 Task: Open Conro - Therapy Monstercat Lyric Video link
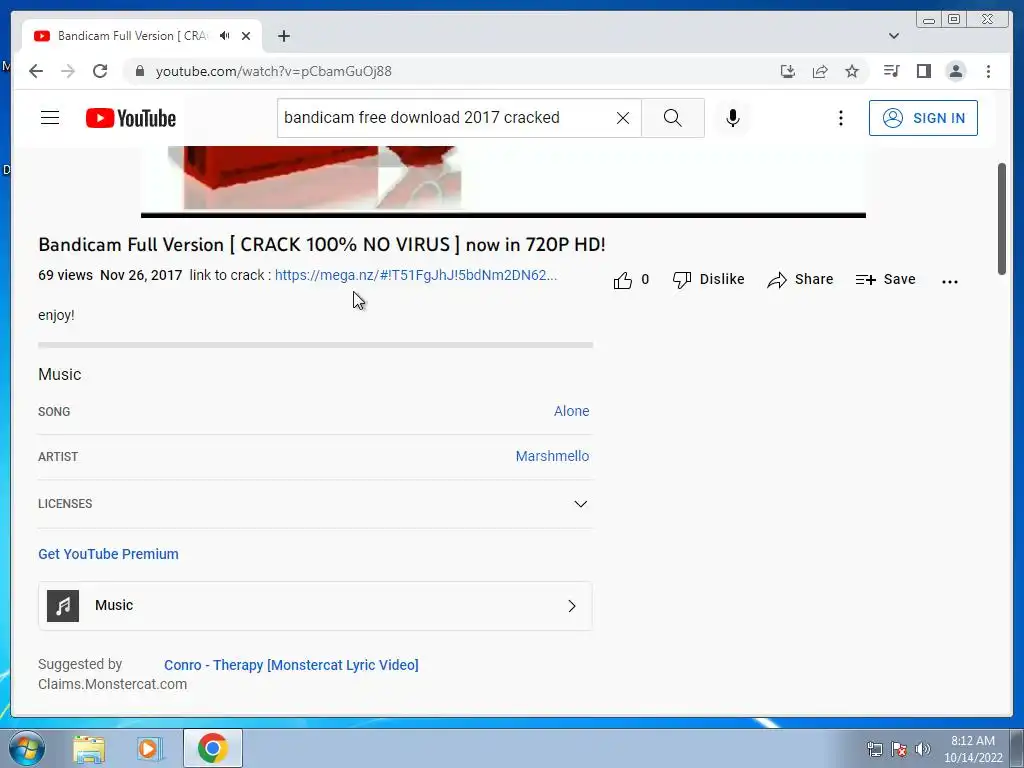click(291, 665)
